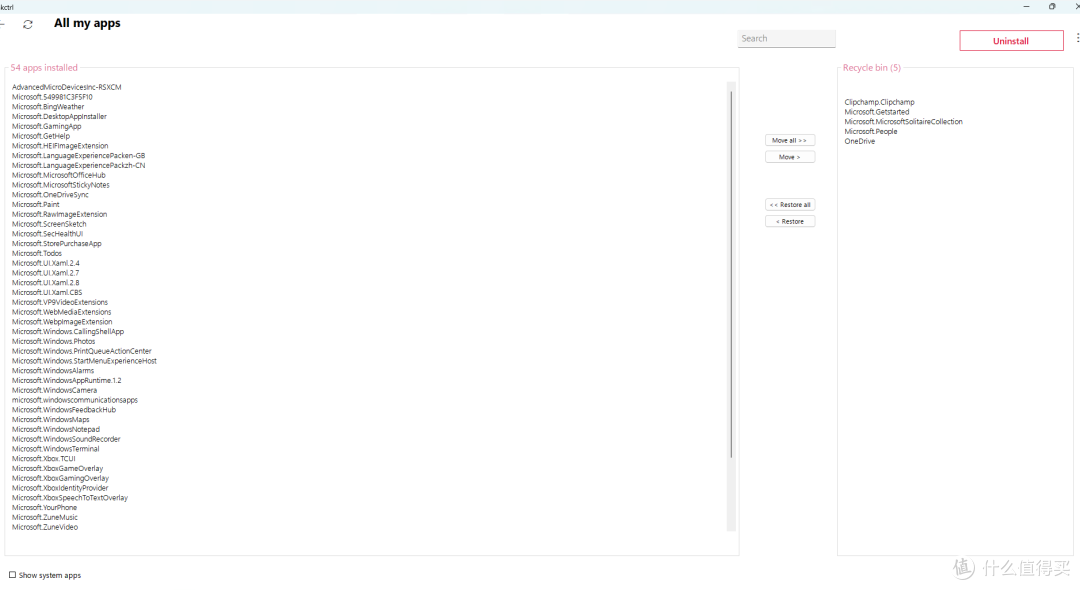
Task: Select Microsoft.Todos app
Action: pos(37,253)
